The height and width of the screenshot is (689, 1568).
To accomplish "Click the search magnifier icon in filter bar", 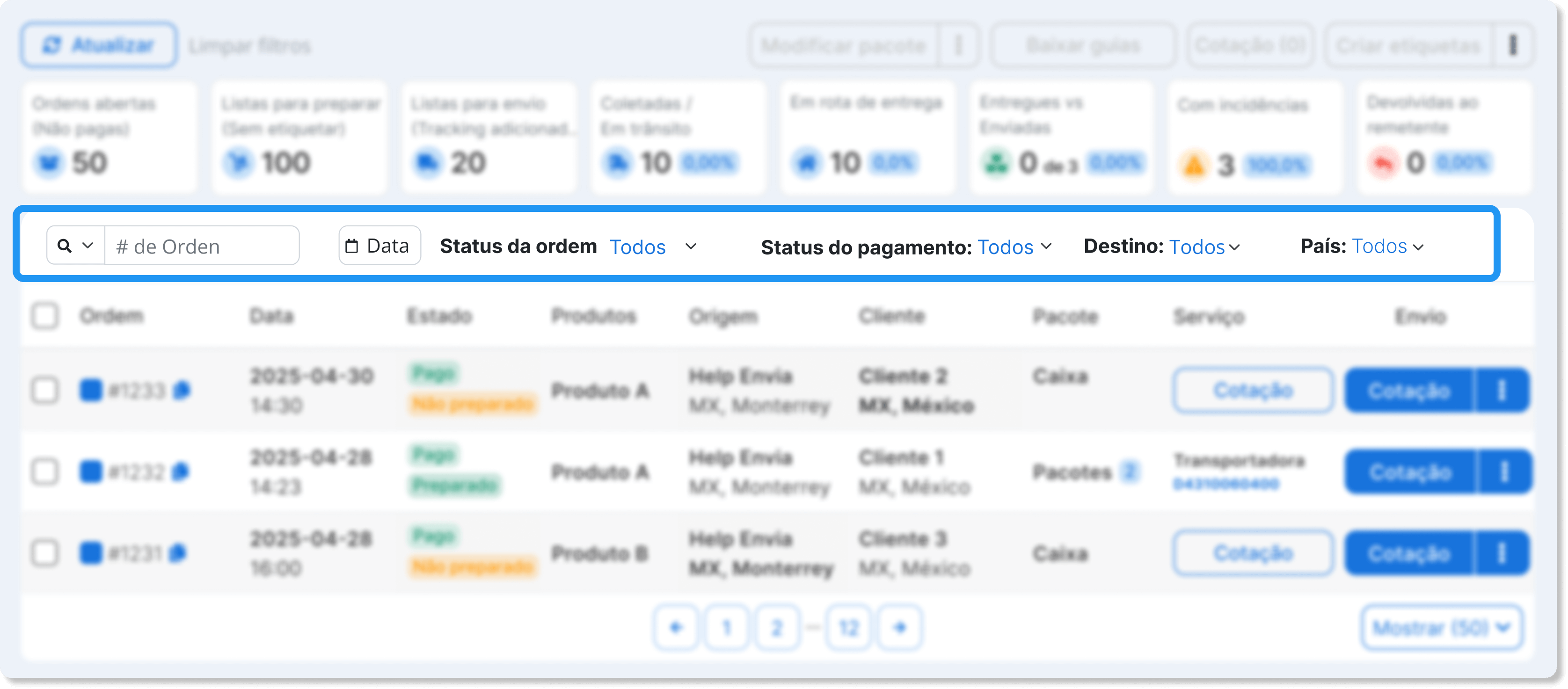I will tap(65, 245).
